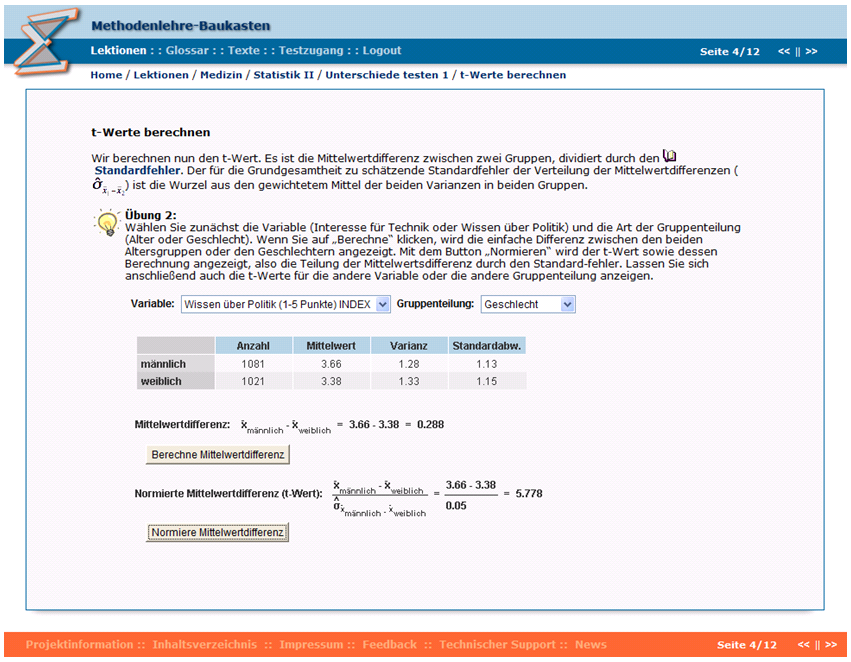Open Feedback footer link
851x662 pixels.
[390, 645]
